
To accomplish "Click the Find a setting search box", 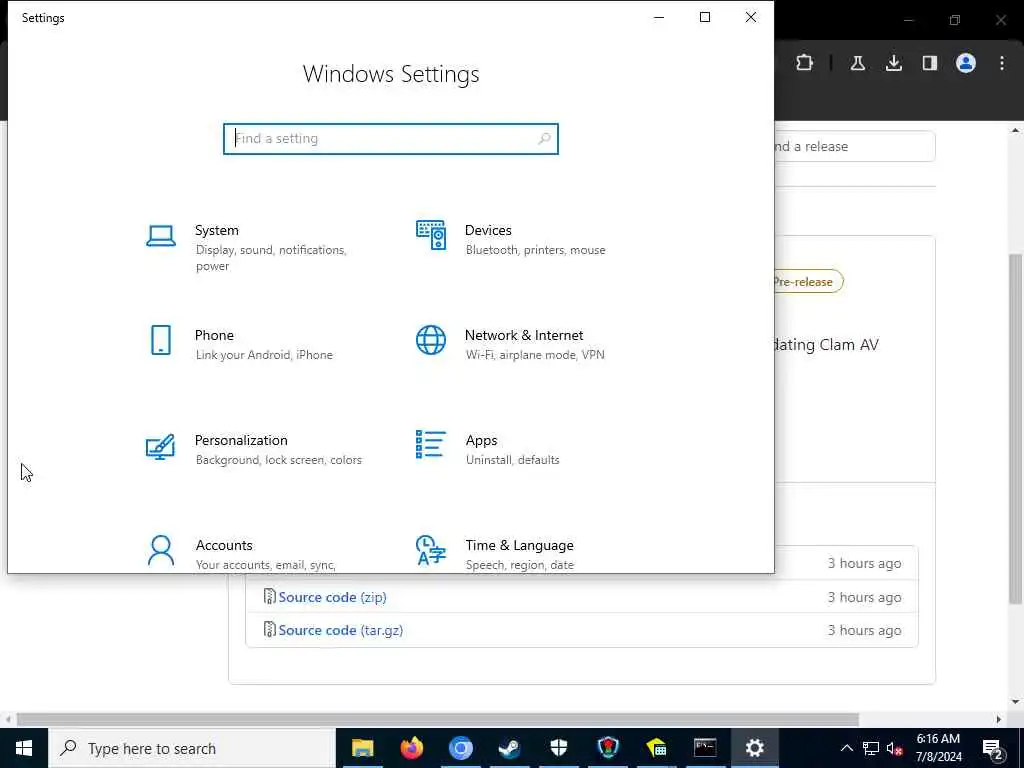I will 391,138.
